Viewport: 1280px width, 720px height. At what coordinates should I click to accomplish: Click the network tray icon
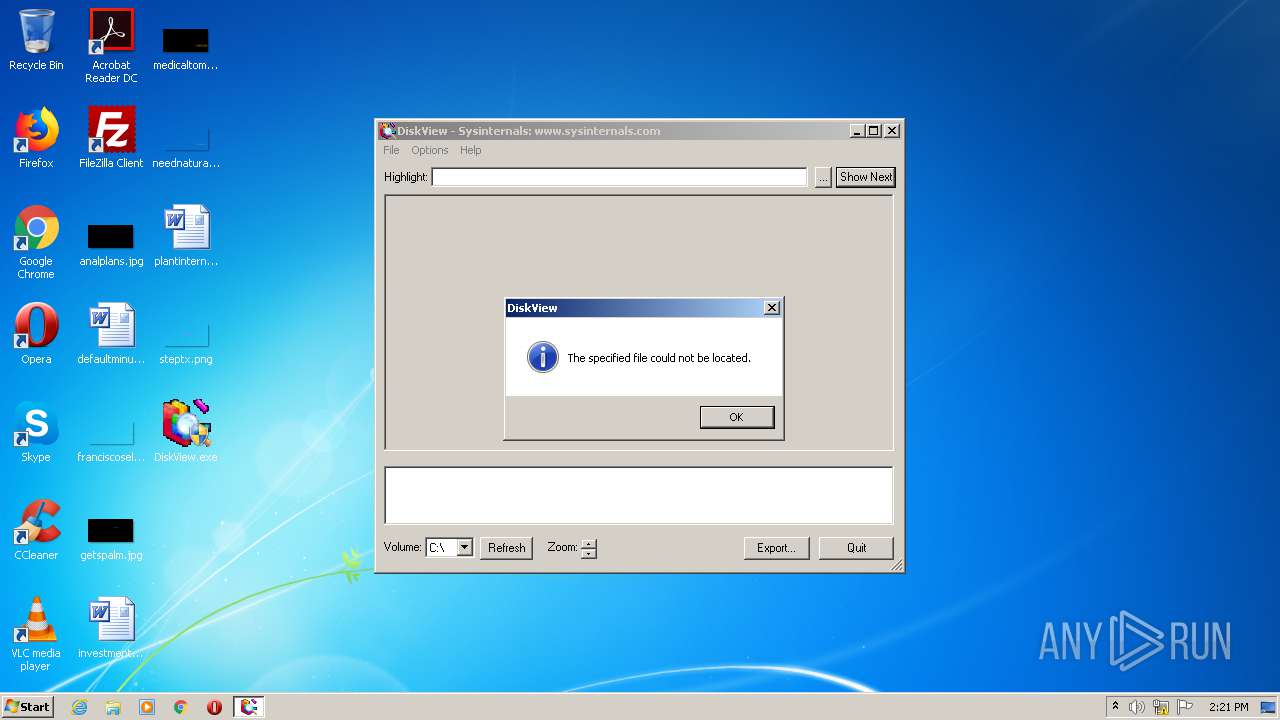click(x=1161, y=707)
